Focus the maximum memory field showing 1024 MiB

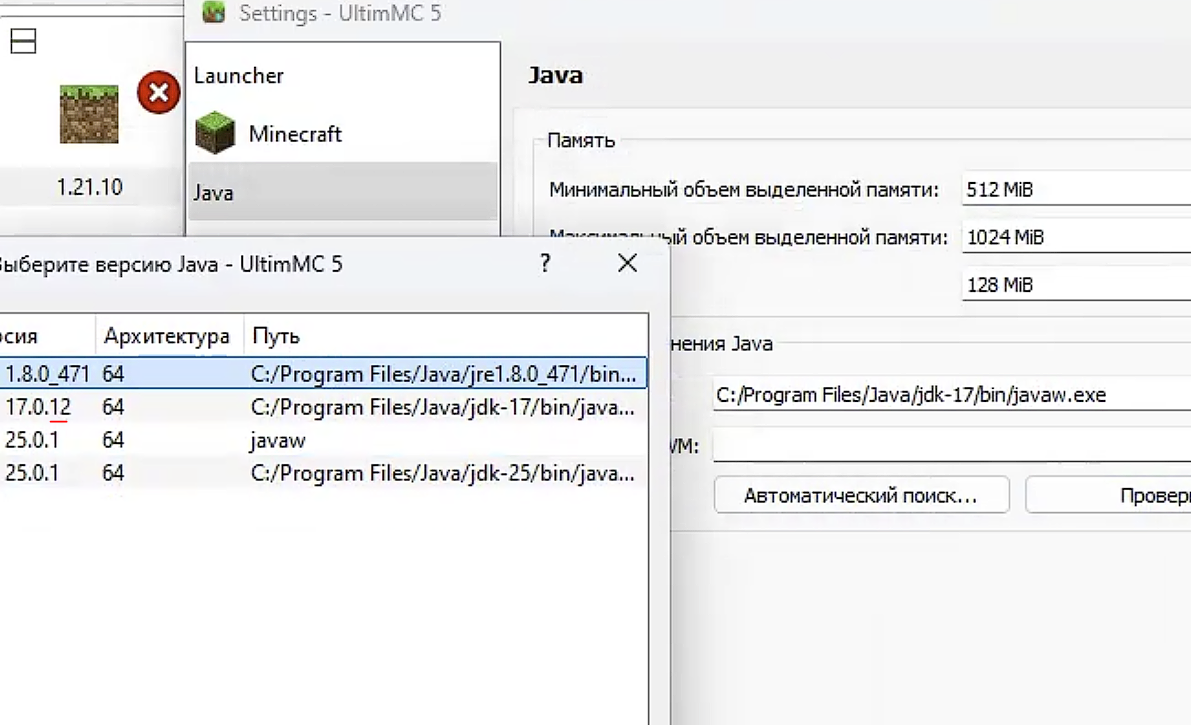(x=1075, y=237)
